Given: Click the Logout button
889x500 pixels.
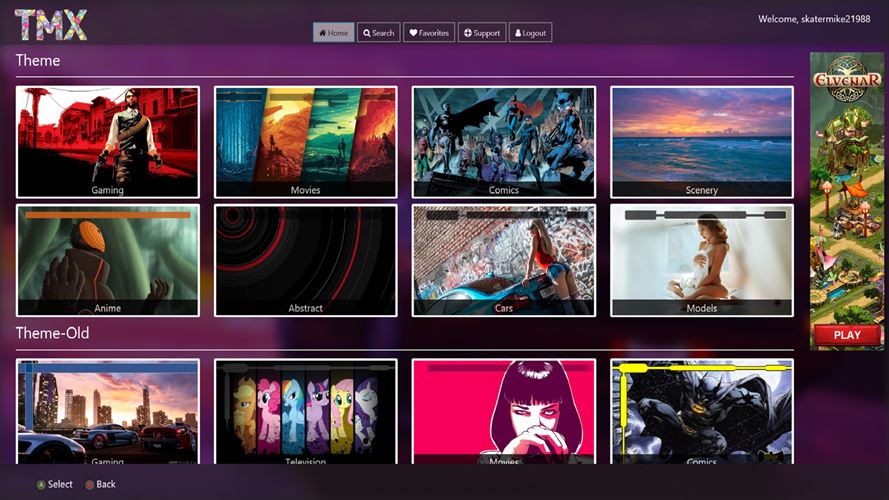Looking at the screenshot, I should click(x=530, y=33).
